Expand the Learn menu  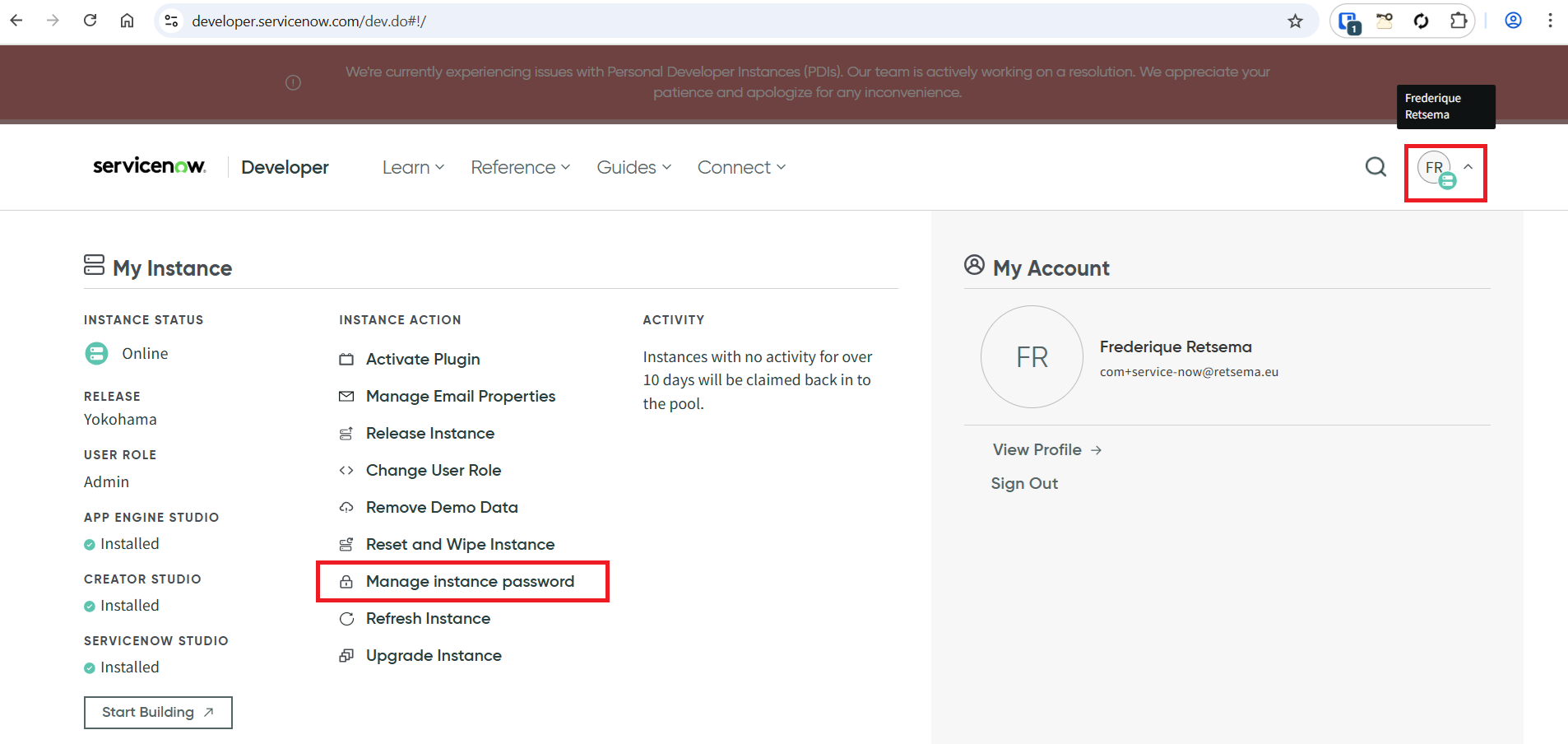click(413, 167)
